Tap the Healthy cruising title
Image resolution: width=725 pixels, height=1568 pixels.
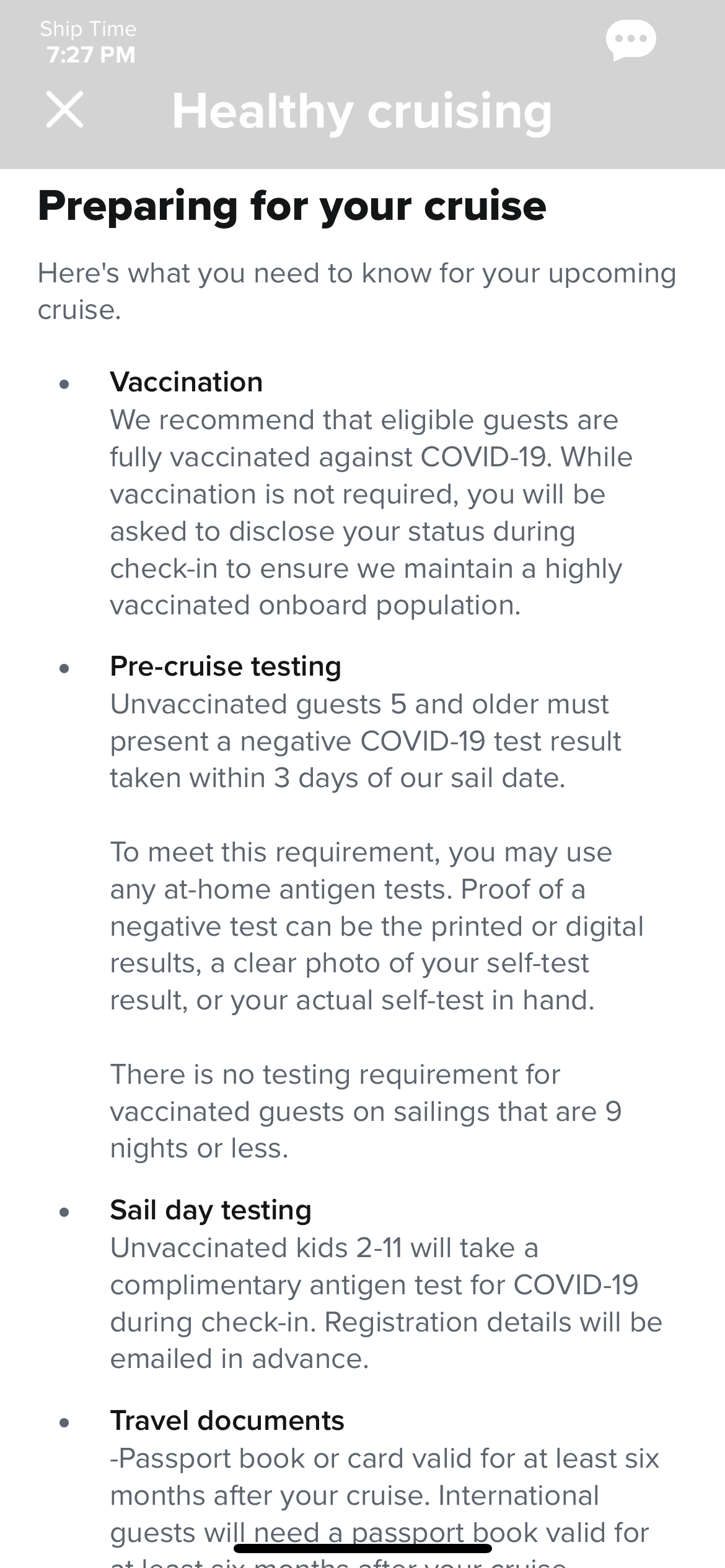tap(362, 111)
